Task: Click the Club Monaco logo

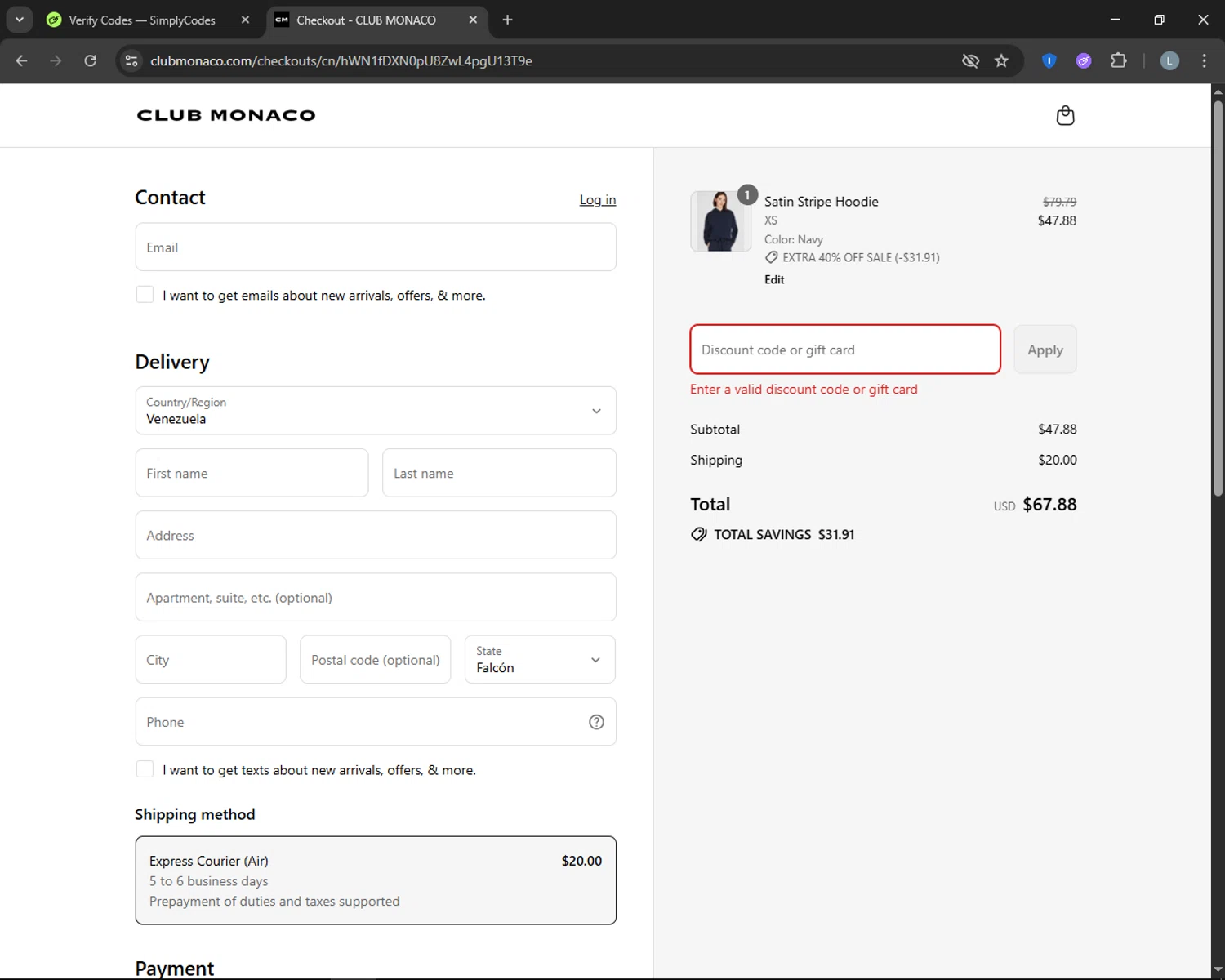Action: [226, 115]
